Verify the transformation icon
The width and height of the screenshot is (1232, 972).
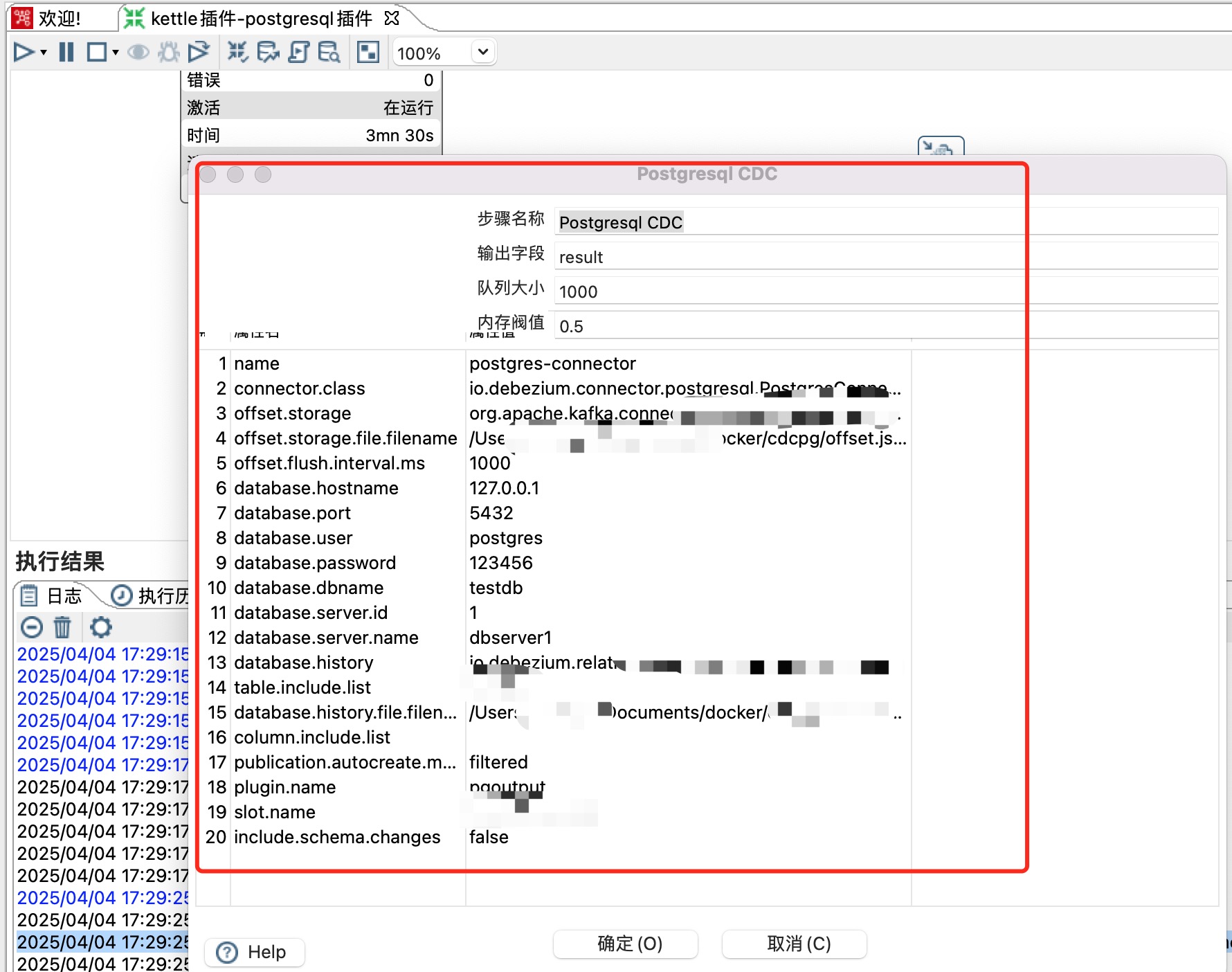coord(237,52)
